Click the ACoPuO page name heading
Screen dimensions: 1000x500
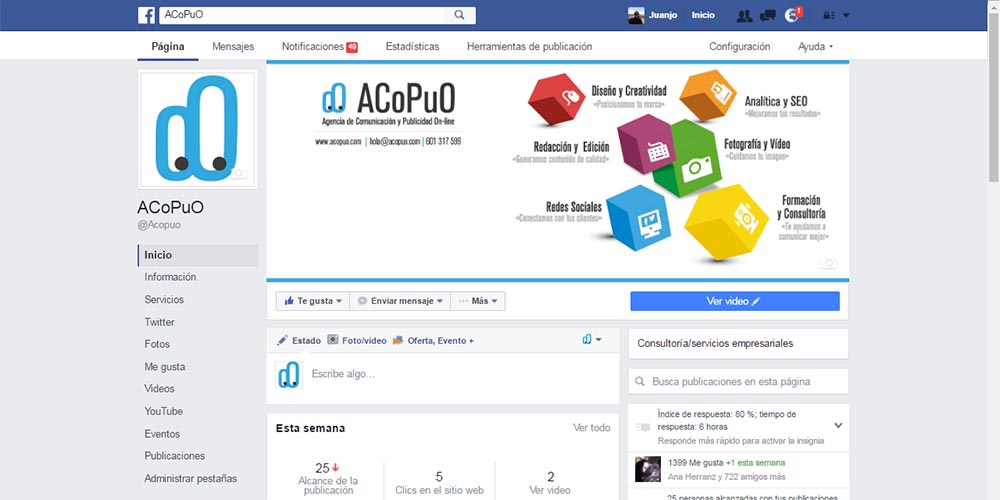(x=170, y=207)
